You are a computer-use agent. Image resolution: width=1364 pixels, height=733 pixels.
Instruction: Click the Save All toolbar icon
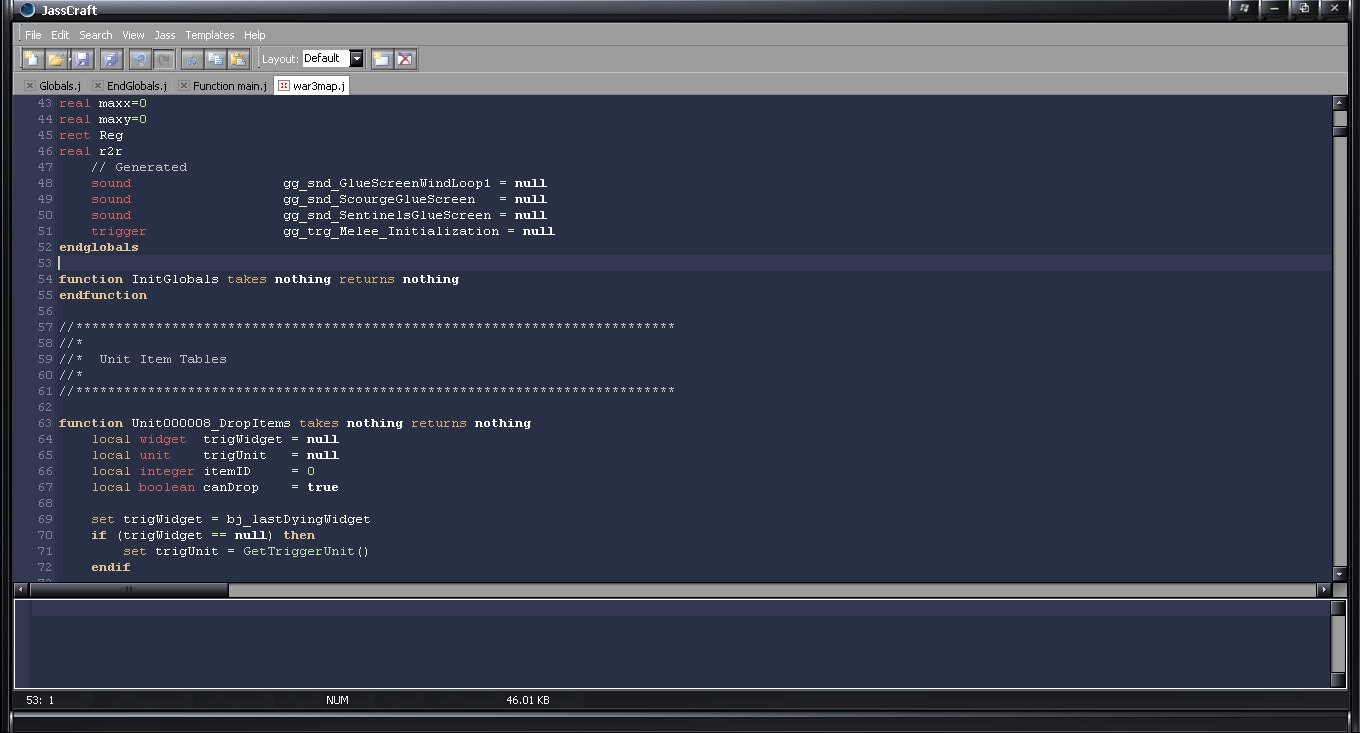[111, 59]
